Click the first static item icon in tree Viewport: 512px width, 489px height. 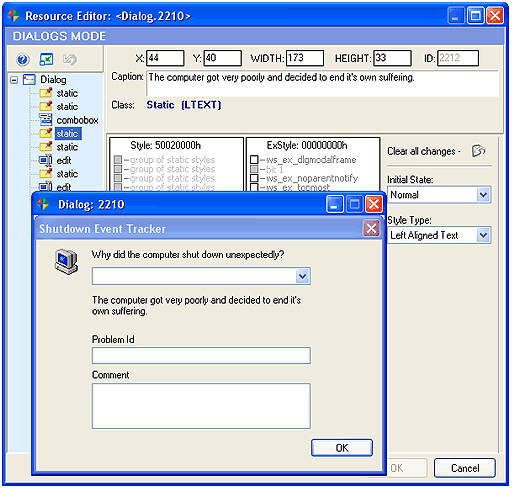46,93
